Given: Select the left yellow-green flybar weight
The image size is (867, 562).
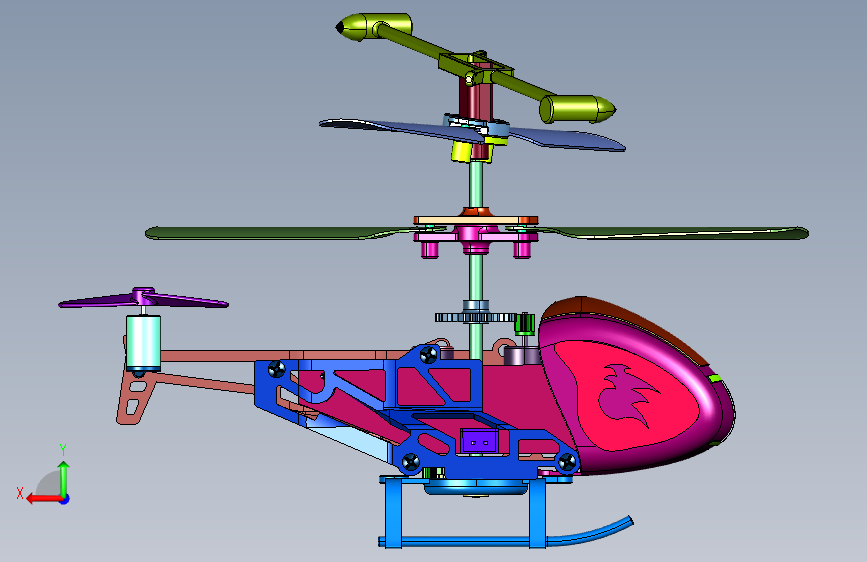Looking at the screenshot, I should coord(374,27).
